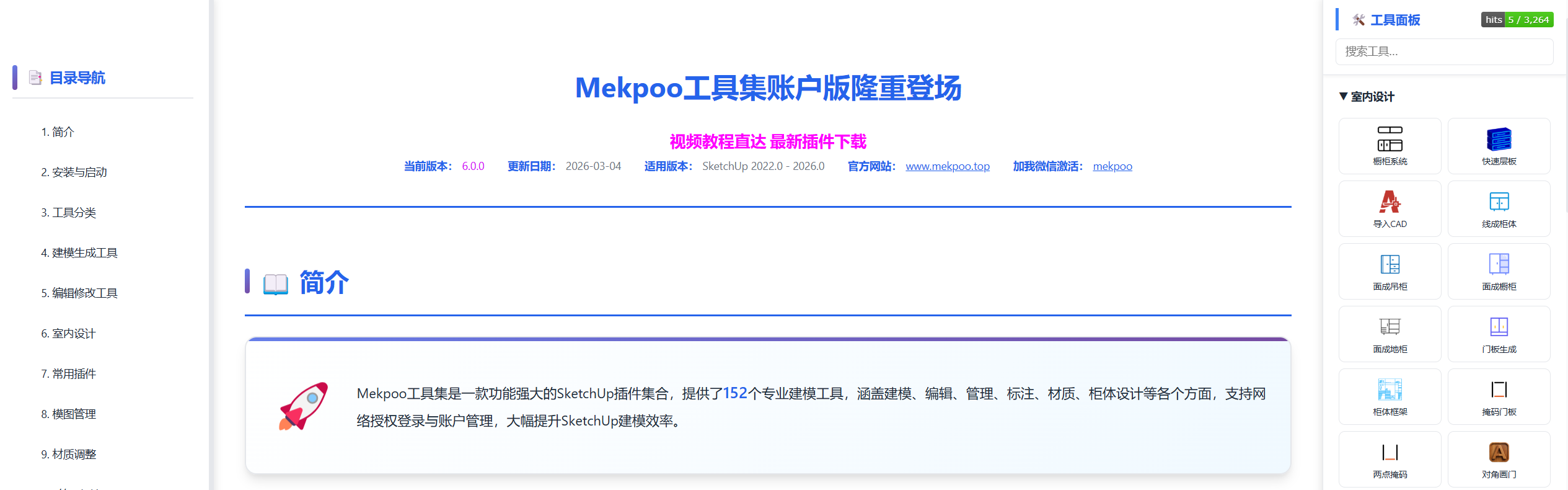Select 9. 材质调整 in the directory

pyautogui.click(x=68, y=455)
